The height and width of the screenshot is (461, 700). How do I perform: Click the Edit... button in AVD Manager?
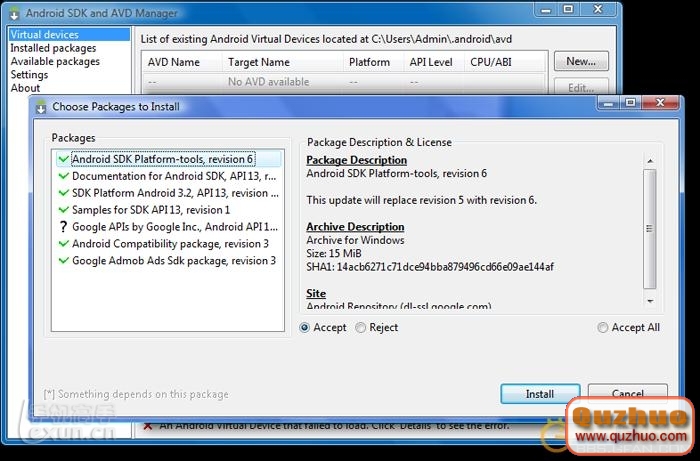click(581, 87)
